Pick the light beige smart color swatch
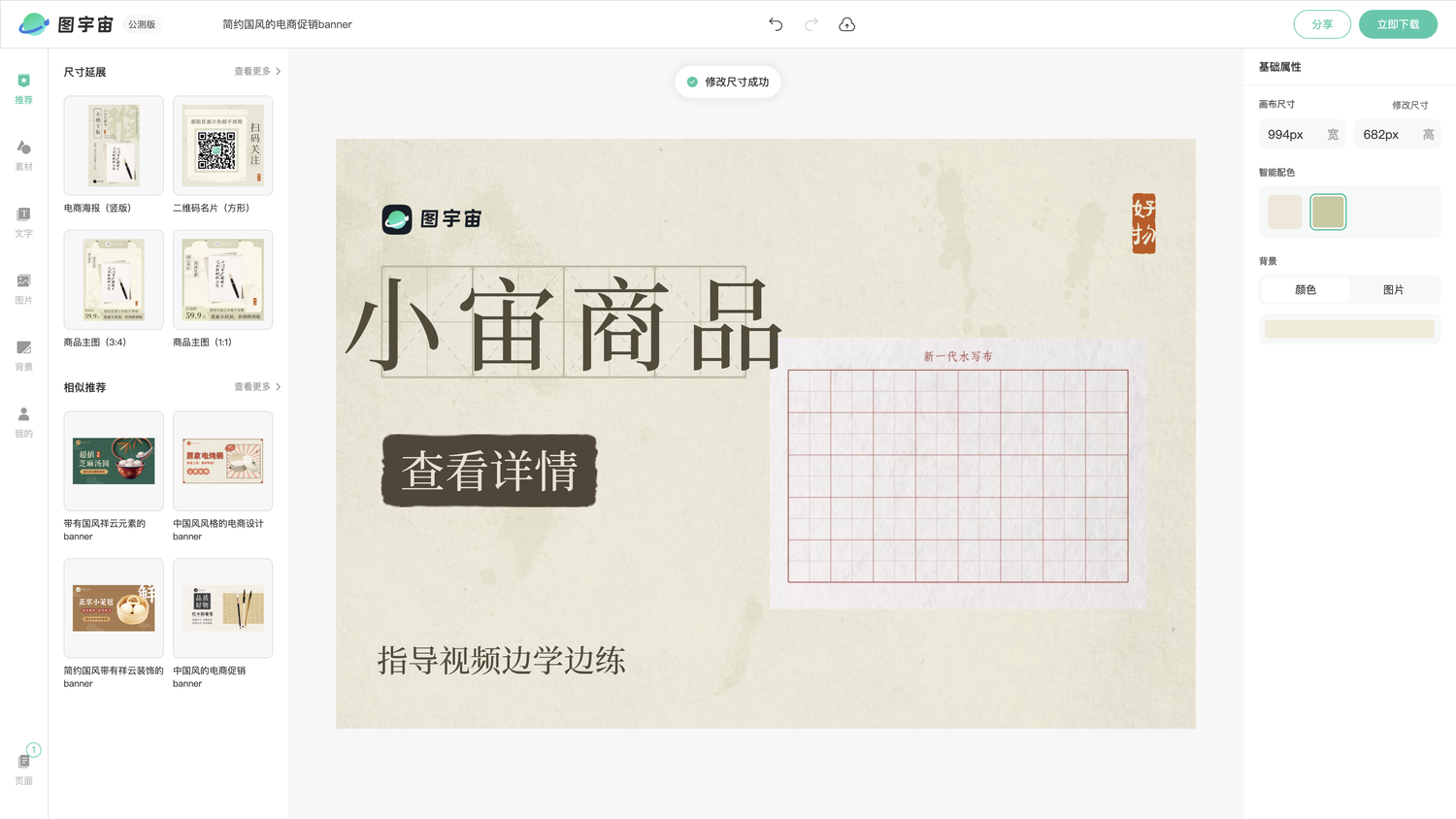The image size is (1456, 819). (1284, 212)
